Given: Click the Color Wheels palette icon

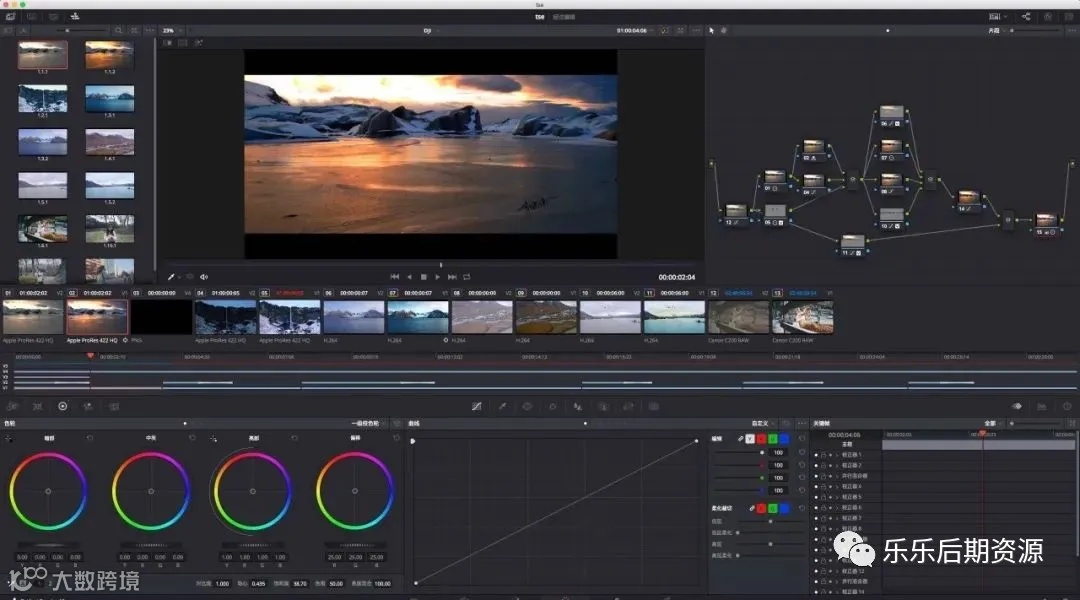Looking at the screenshot, I should click(x=62, y=406).
